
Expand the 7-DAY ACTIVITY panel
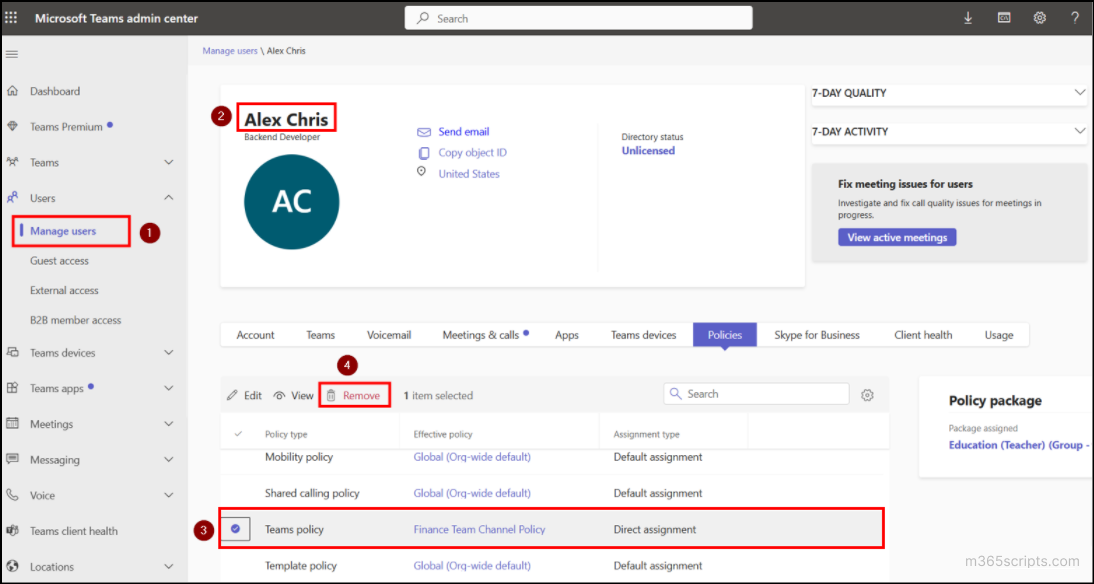[1080, 131]
